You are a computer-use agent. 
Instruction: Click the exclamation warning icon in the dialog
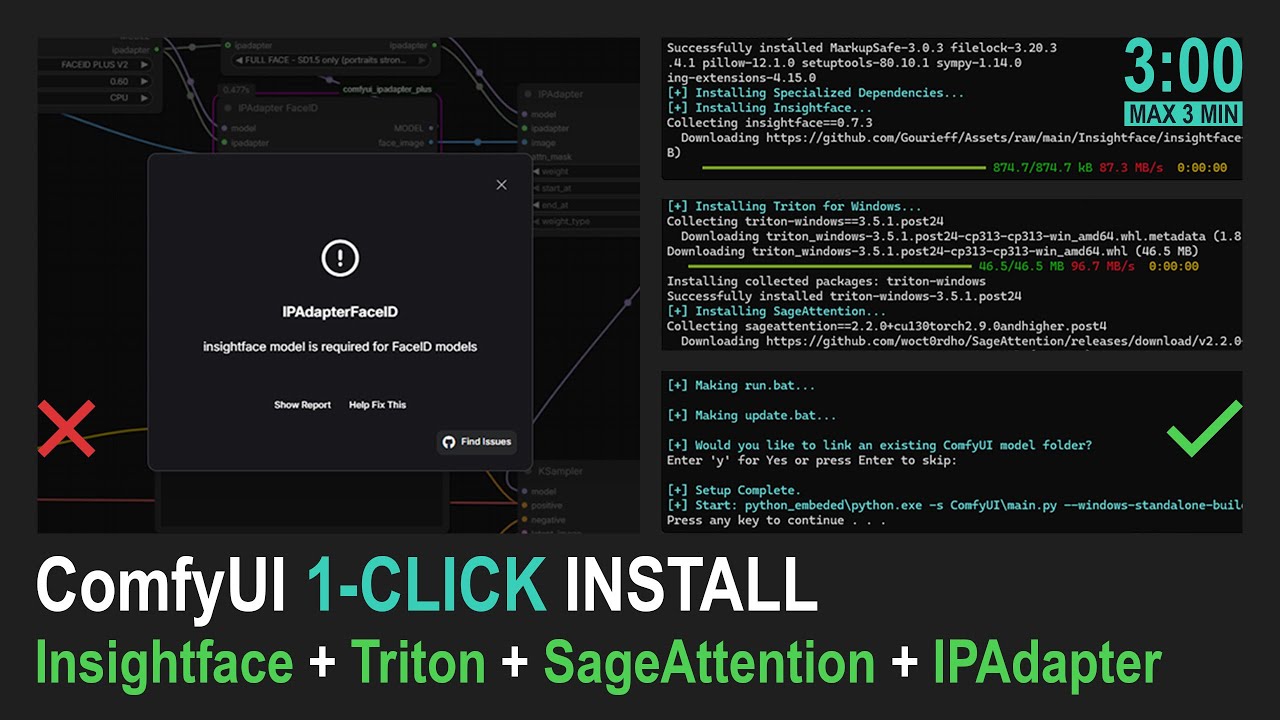[340, 259]
